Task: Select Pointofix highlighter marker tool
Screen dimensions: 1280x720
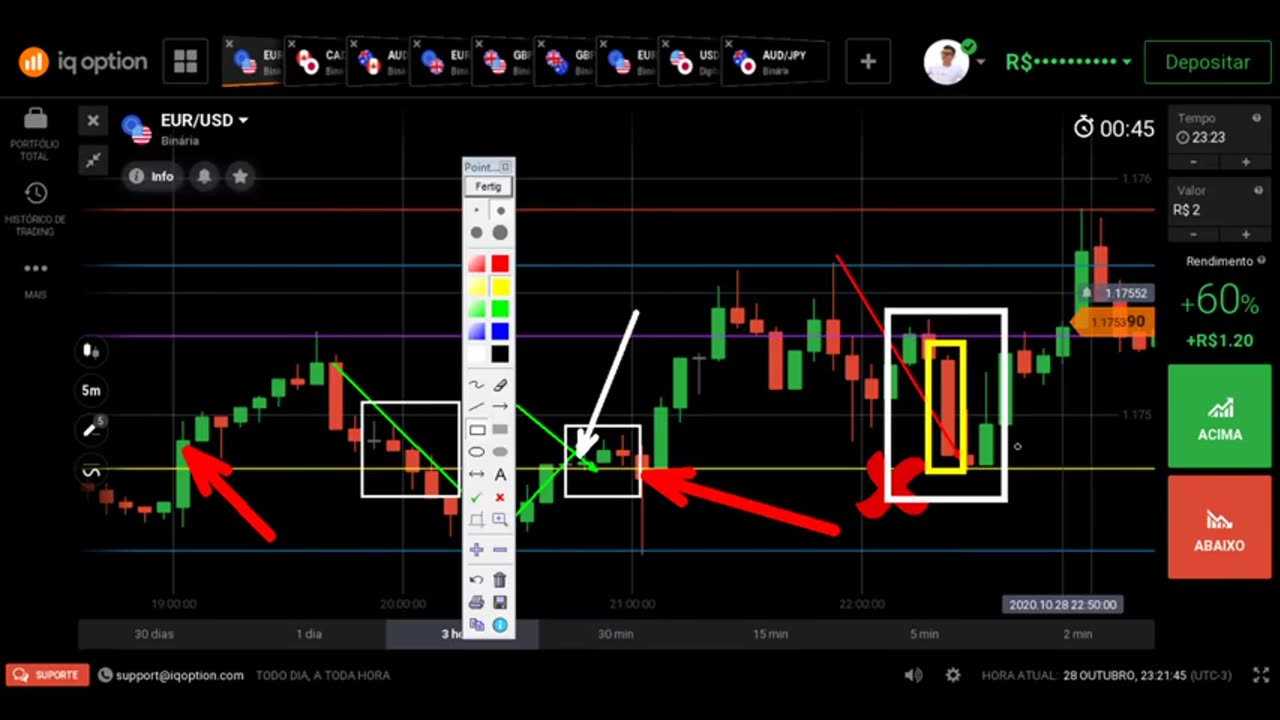Action: (x=500, y=384)
